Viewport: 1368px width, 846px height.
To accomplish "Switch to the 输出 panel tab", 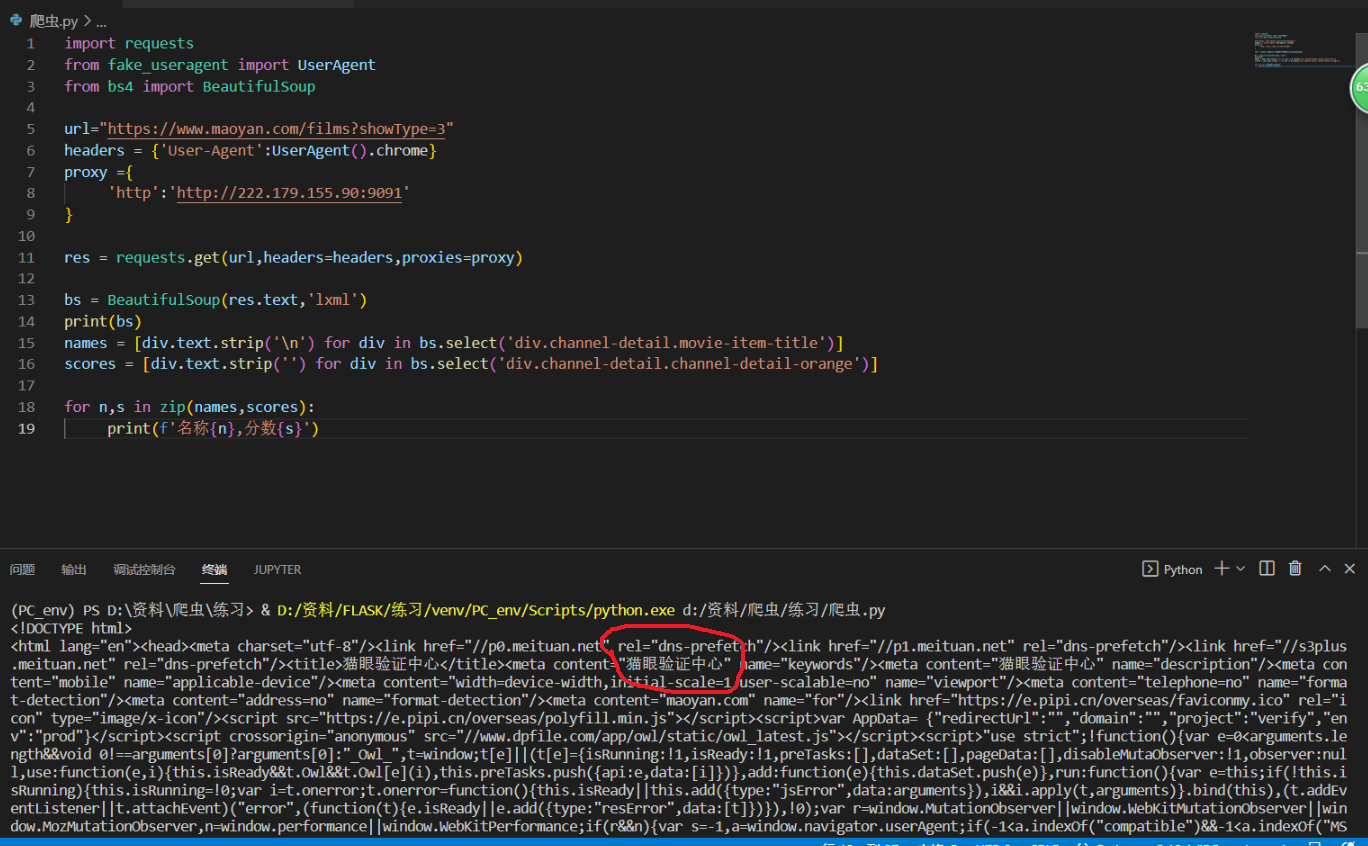I will coord(74,569).
